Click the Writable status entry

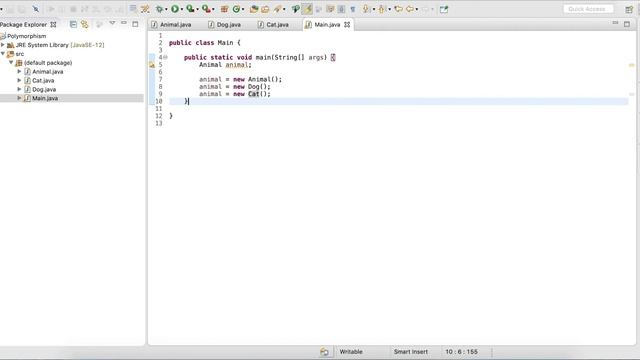(351, 351)
